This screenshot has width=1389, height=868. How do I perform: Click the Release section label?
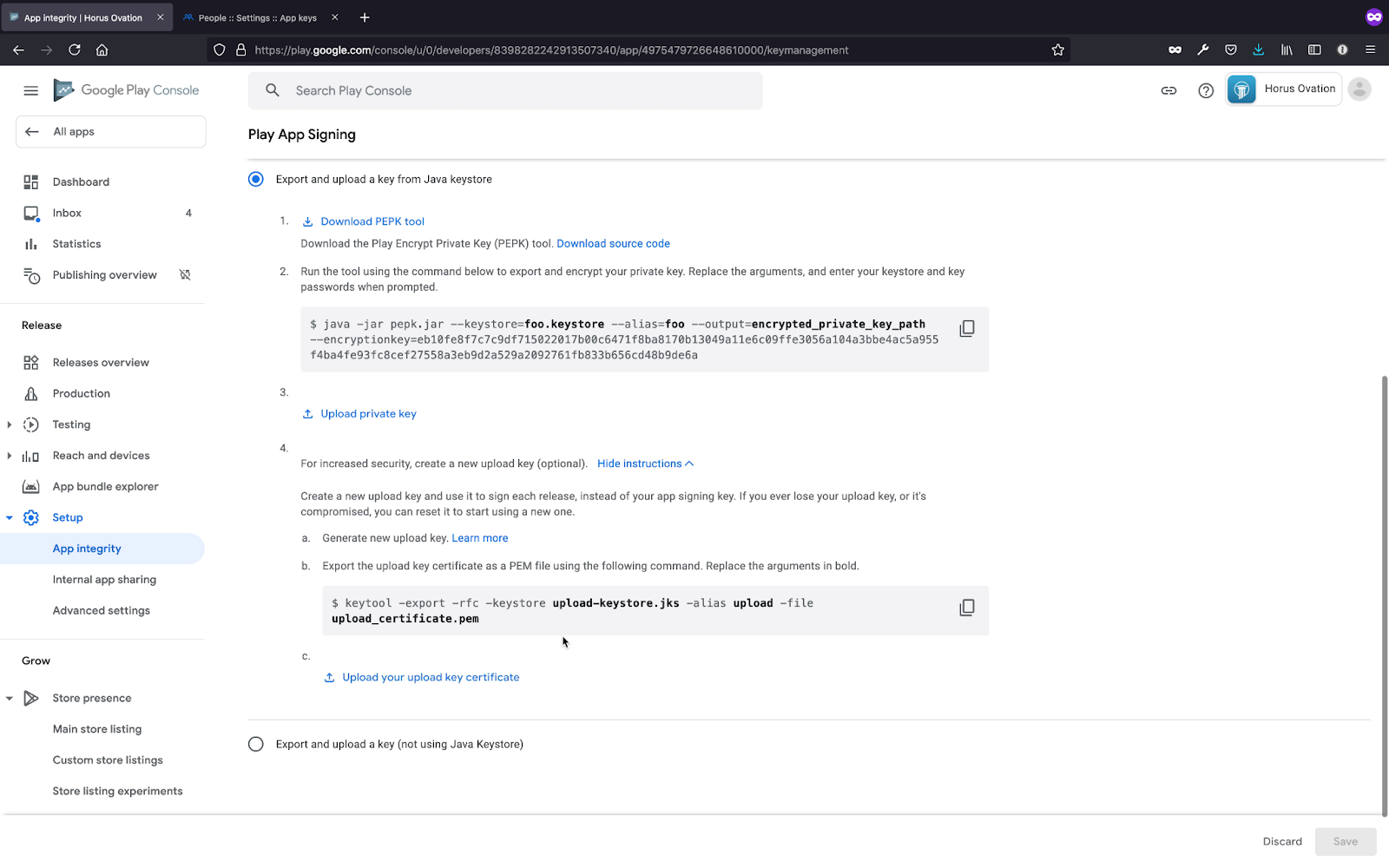(x=42, y=325)
